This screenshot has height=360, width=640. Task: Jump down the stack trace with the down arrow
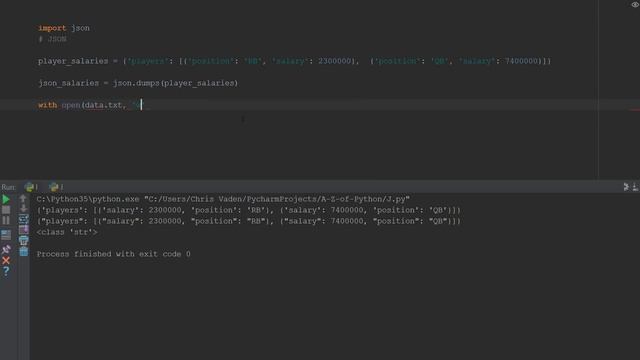[x=23, y=208]
